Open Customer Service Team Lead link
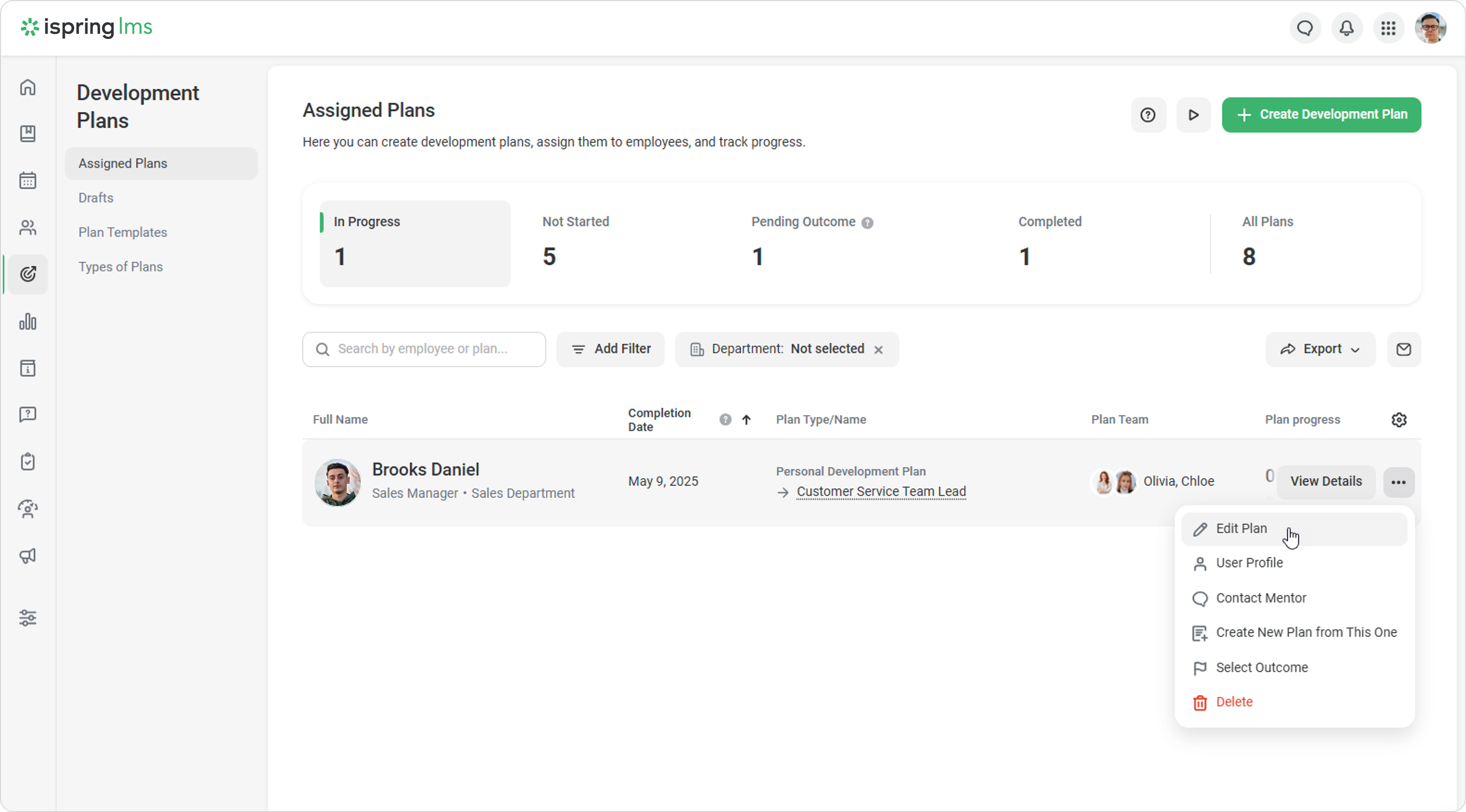 tap(881, 492)
